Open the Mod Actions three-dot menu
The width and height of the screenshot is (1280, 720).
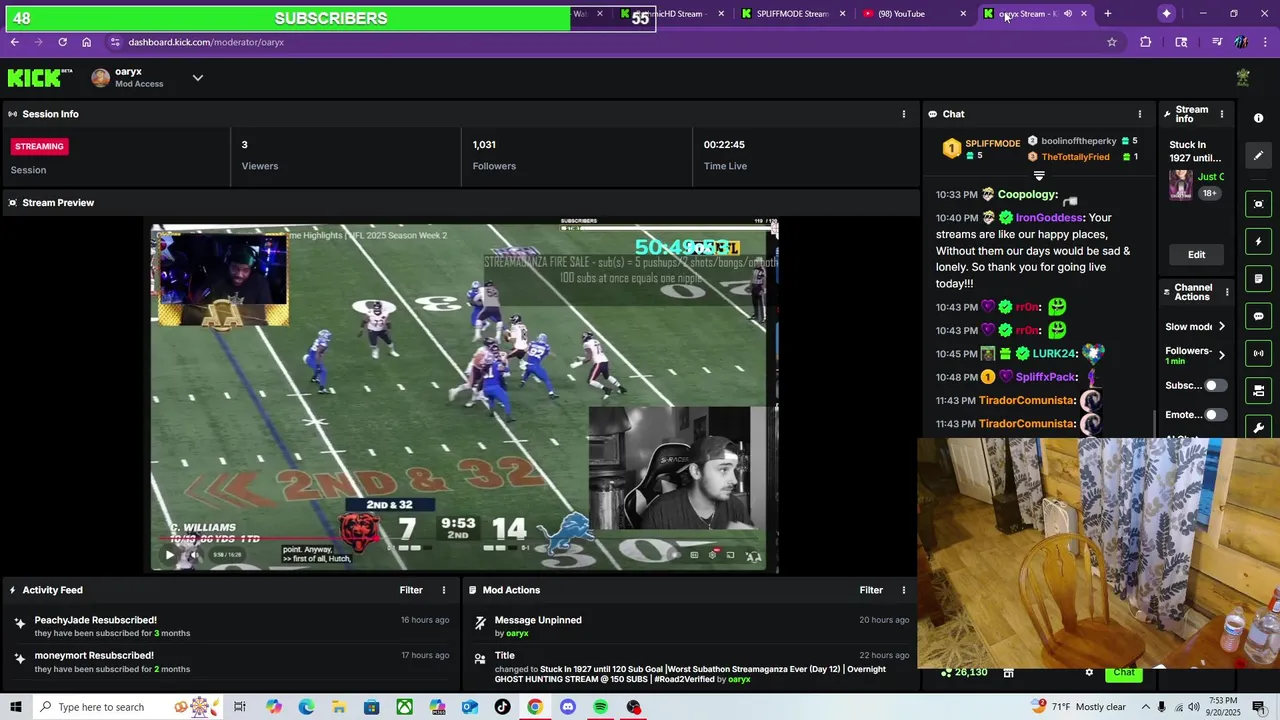coord(904,590)
